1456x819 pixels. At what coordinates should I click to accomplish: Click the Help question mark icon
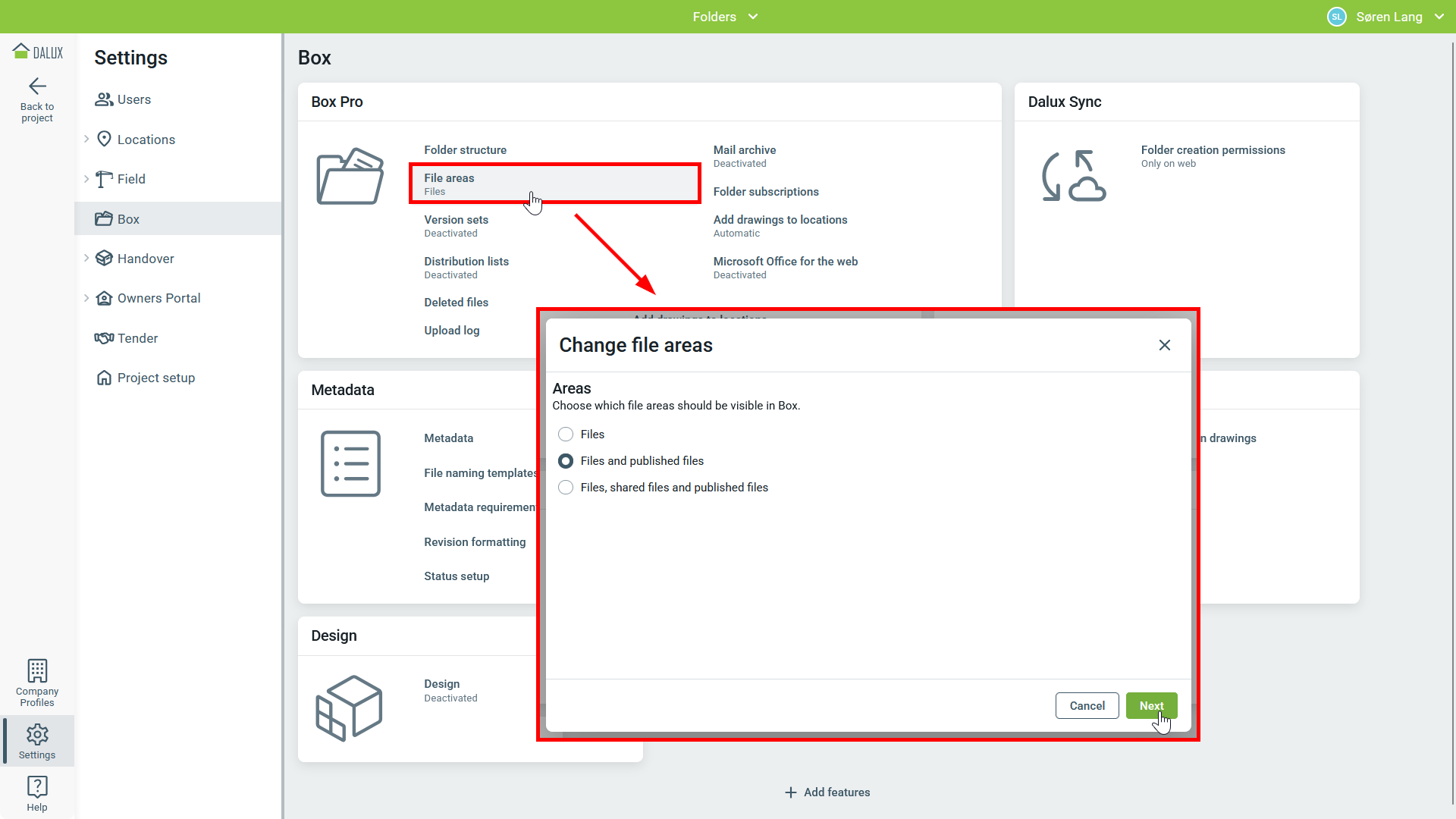37,786
